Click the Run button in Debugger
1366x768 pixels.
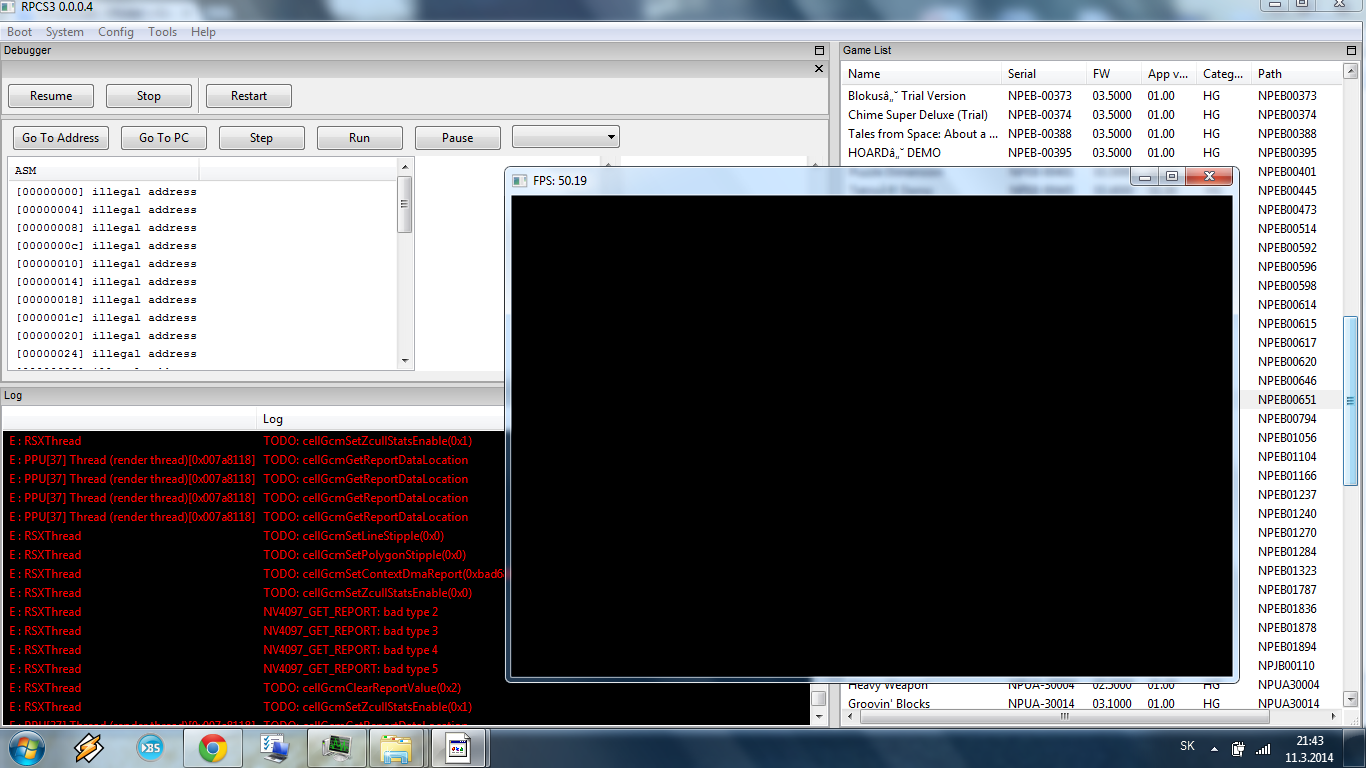360,138
